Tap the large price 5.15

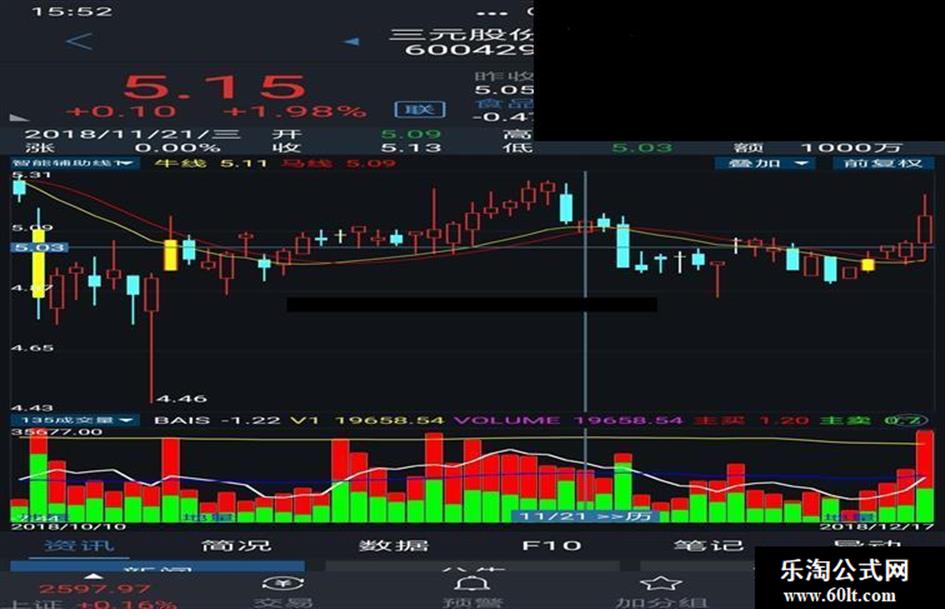(215, 87)
